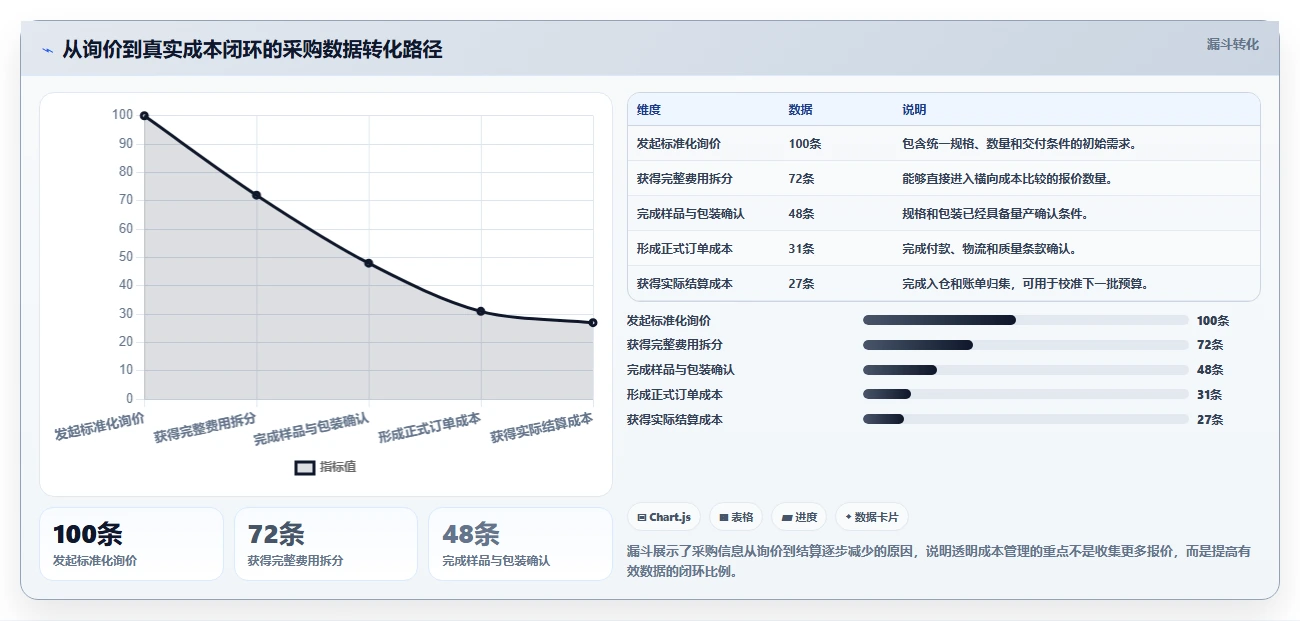Click the 发起标准化询价 progress bar
The height and width of the screenshot is (621, 1300).
click(x=1025, y=320)
